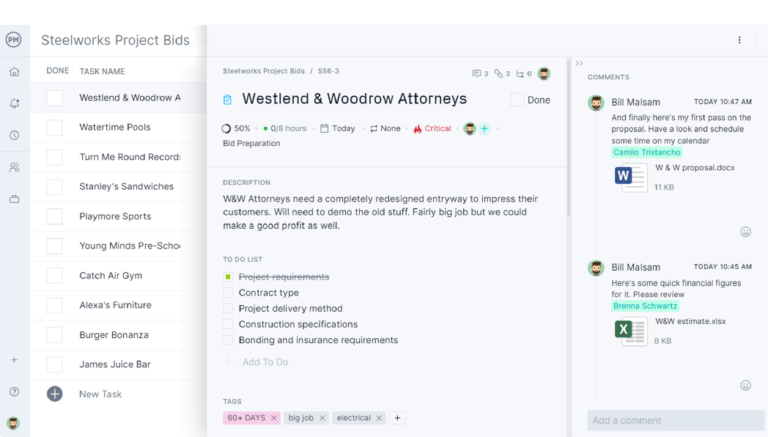
Task: Tick the done box for Watertime Pools
Action: [55, 128]
